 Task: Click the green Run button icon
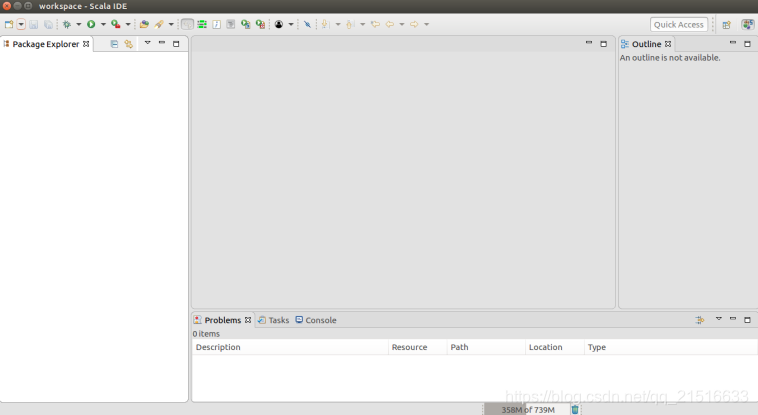91,24
